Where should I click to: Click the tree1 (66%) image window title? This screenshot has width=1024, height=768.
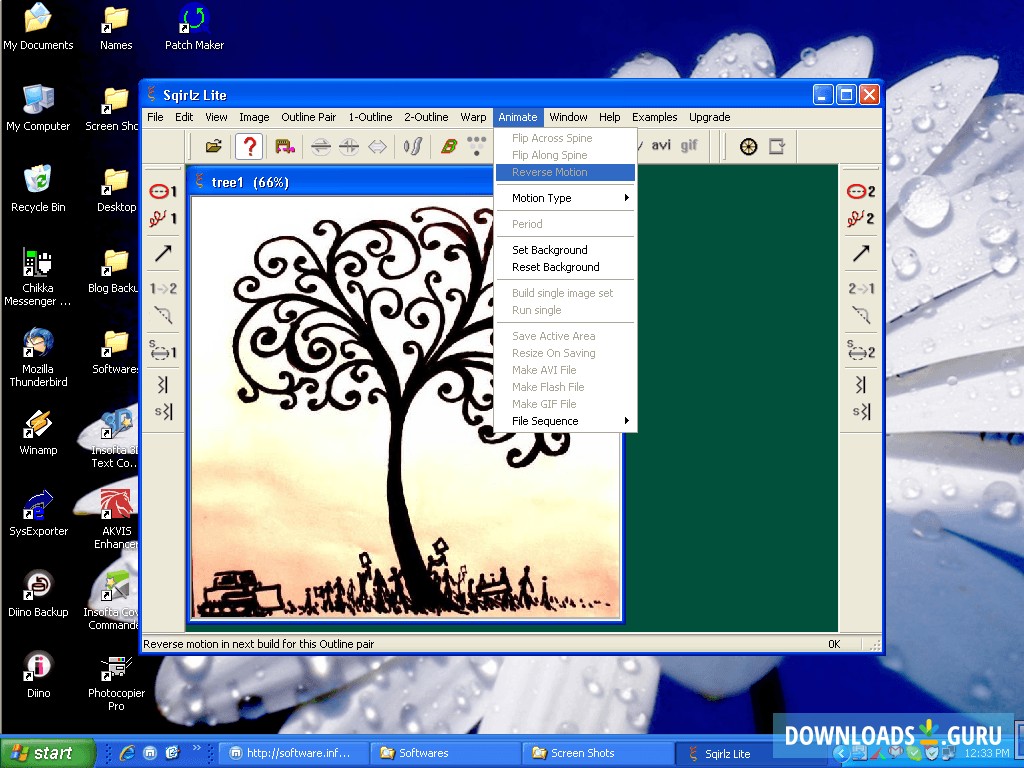(x=249, y=182)
